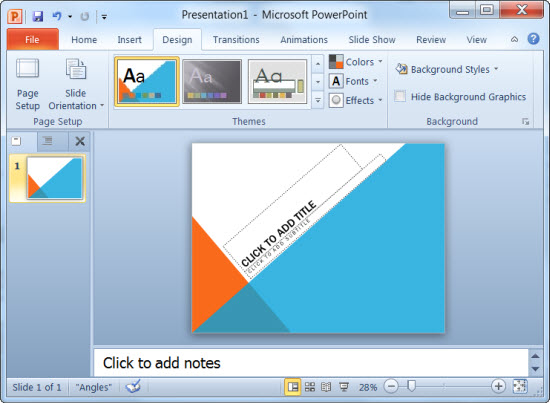This screenshot has height=403, width=550.
Task: Open the PowerPoint application logo menu
Action: pyautogui.click(x=15, y=16)
